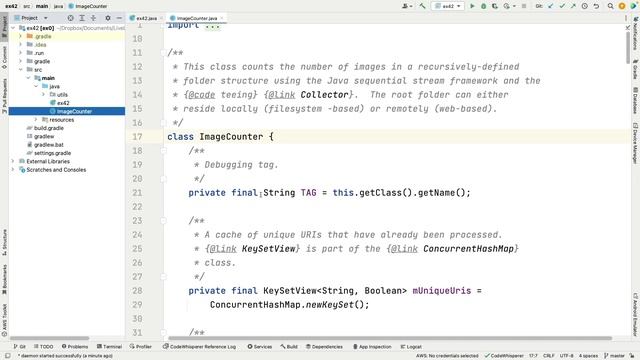Click the CRLF line separator widget
The height and width of the screenshot is (360, 640).
point(549,356)
